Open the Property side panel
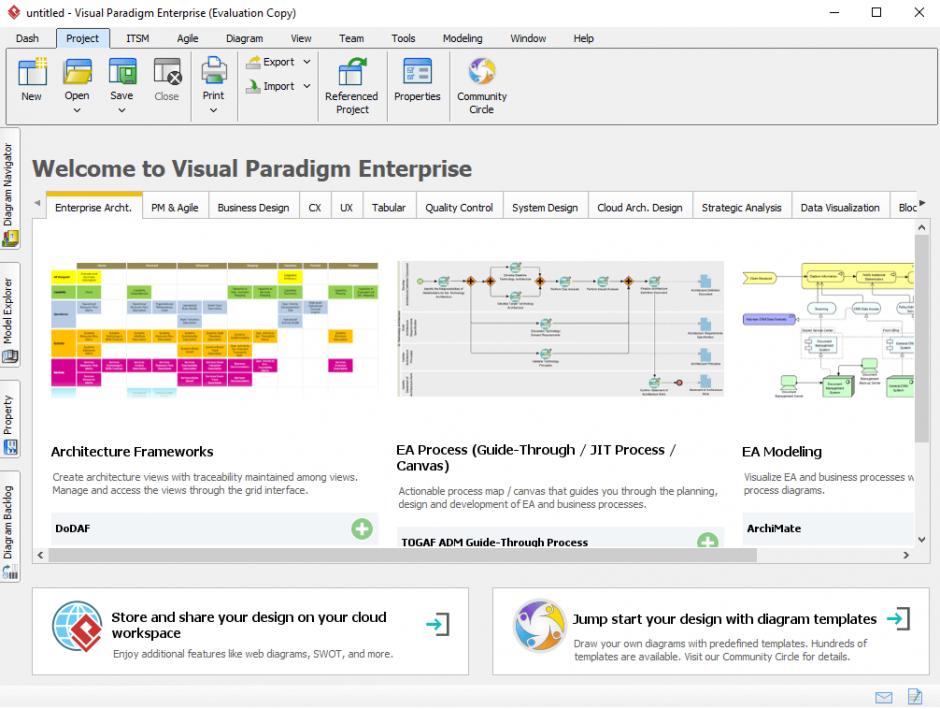 [10, 419]
